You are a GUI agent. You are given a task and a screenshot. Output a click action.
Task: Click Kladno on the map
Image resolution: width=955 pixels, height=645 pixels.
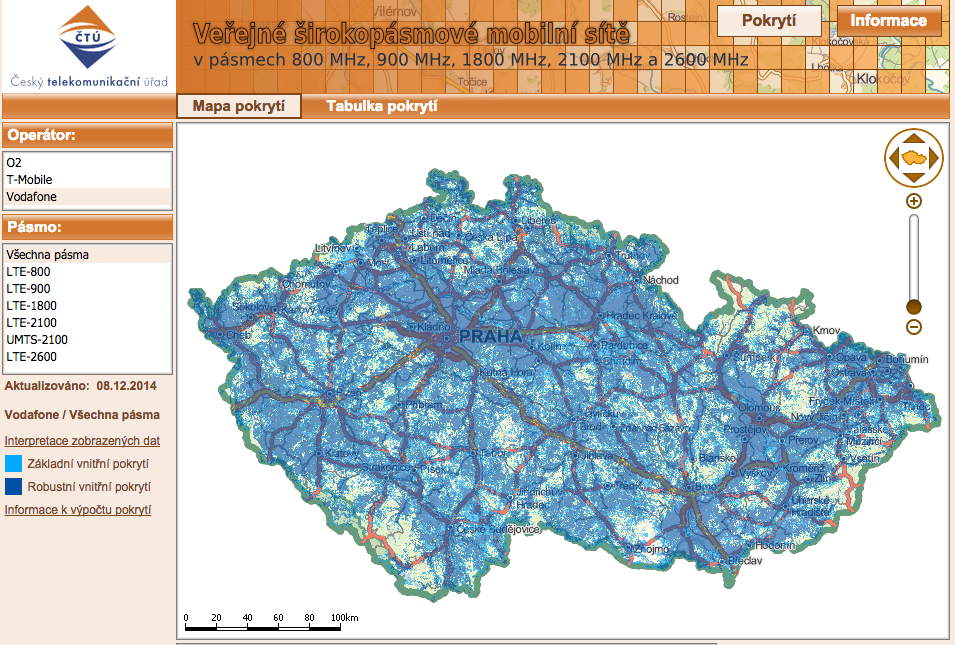coord(434,327)
